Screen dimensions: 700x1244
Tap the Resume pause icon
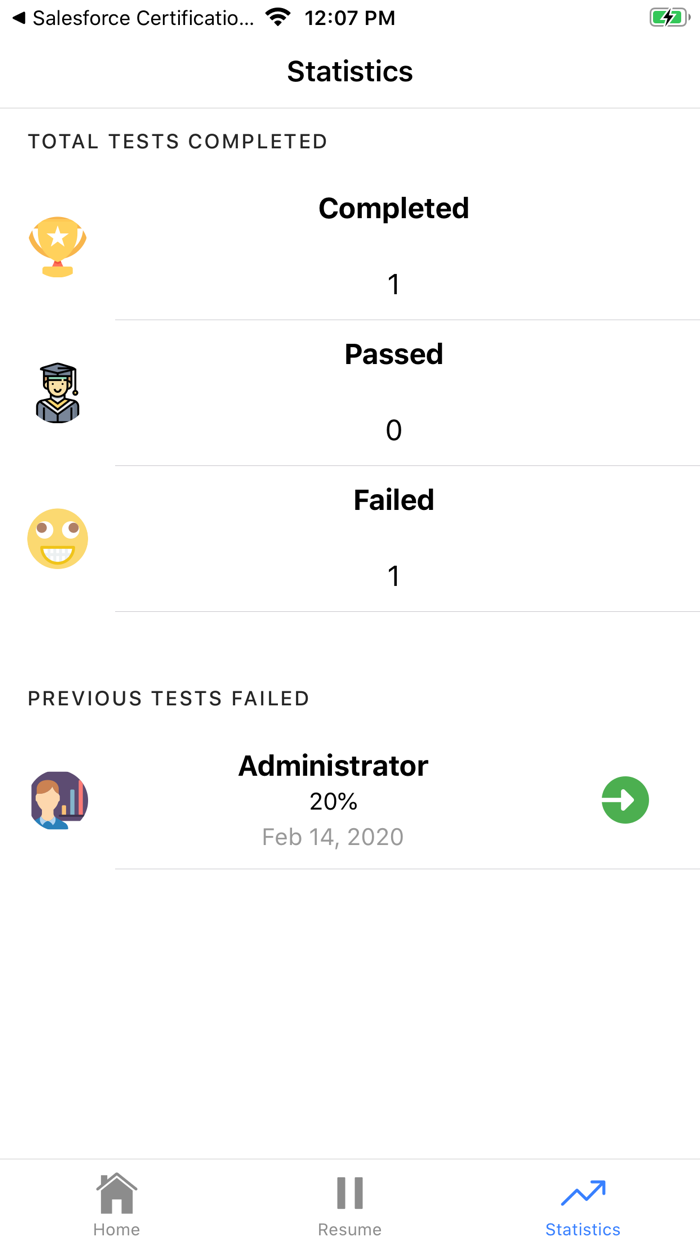coord(350,1193)
